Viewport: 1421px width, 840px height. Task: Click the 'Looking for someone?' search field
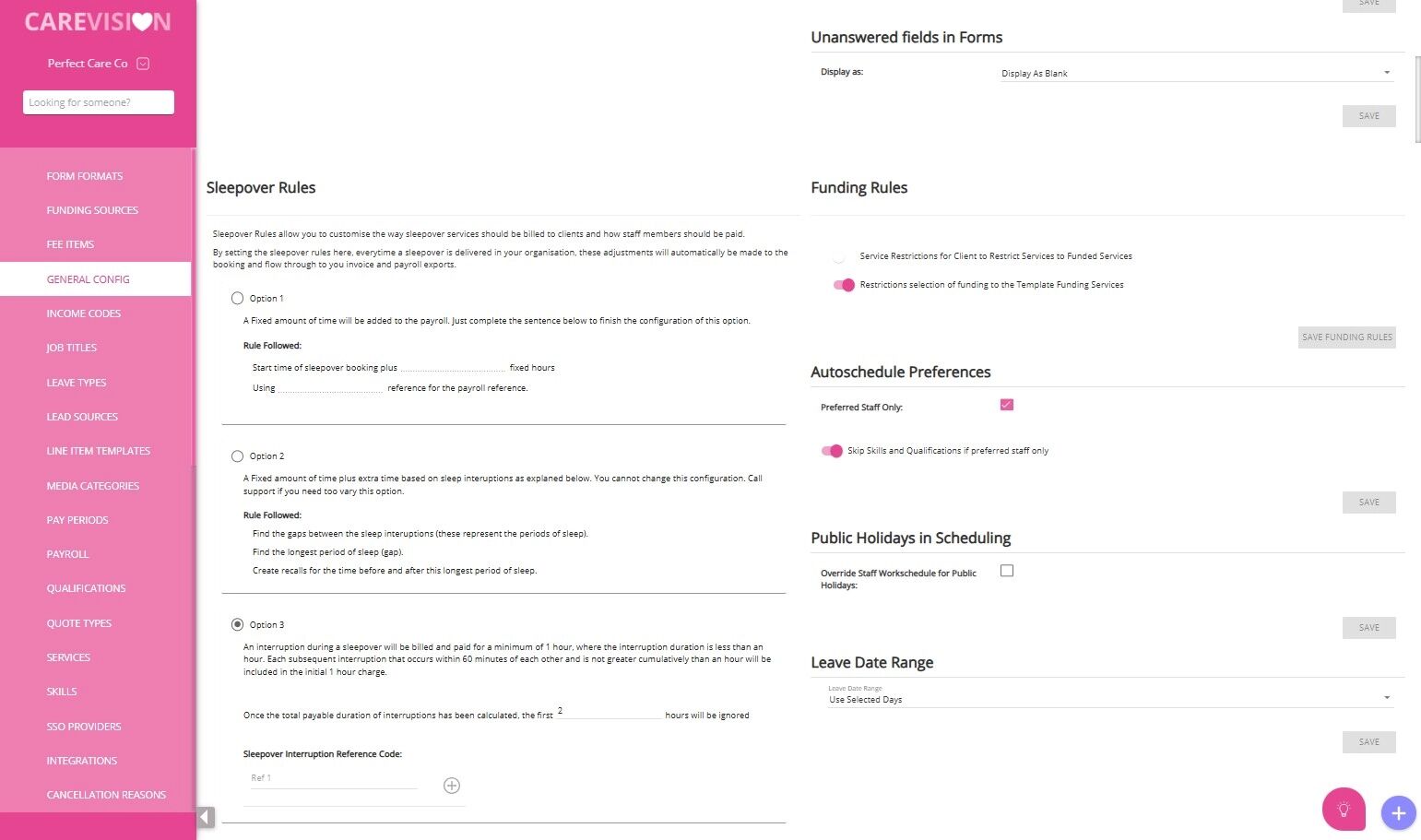coord(99,102)
